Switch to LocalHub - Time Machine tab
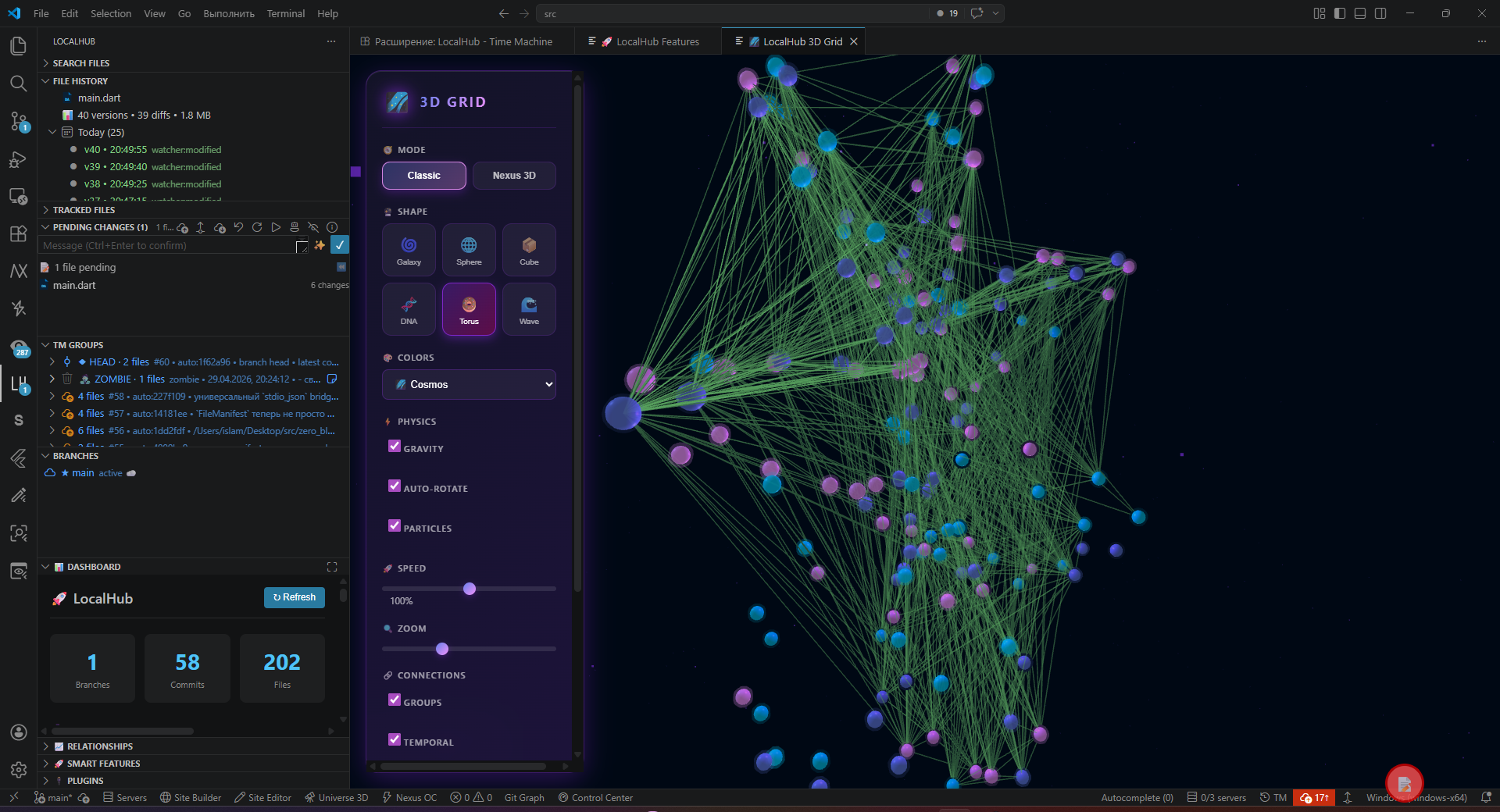This screenshot has height=812, width=1500. (x=462, y=41)
